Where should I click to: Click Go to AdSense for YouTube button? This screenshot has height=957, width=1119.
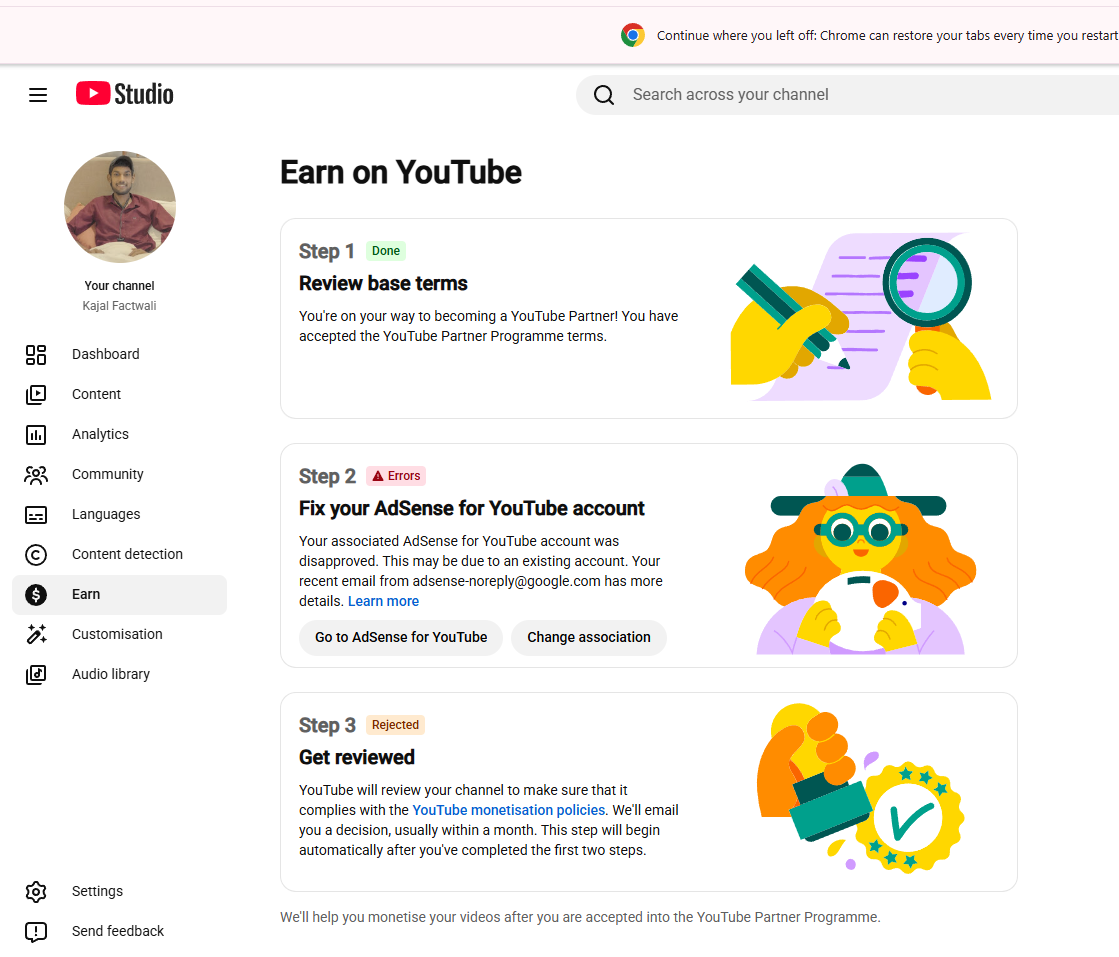401,637
